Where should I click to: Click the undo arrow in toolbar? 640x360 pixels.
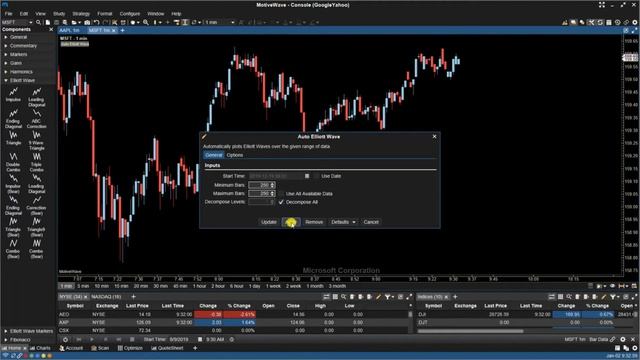[96, 22]
